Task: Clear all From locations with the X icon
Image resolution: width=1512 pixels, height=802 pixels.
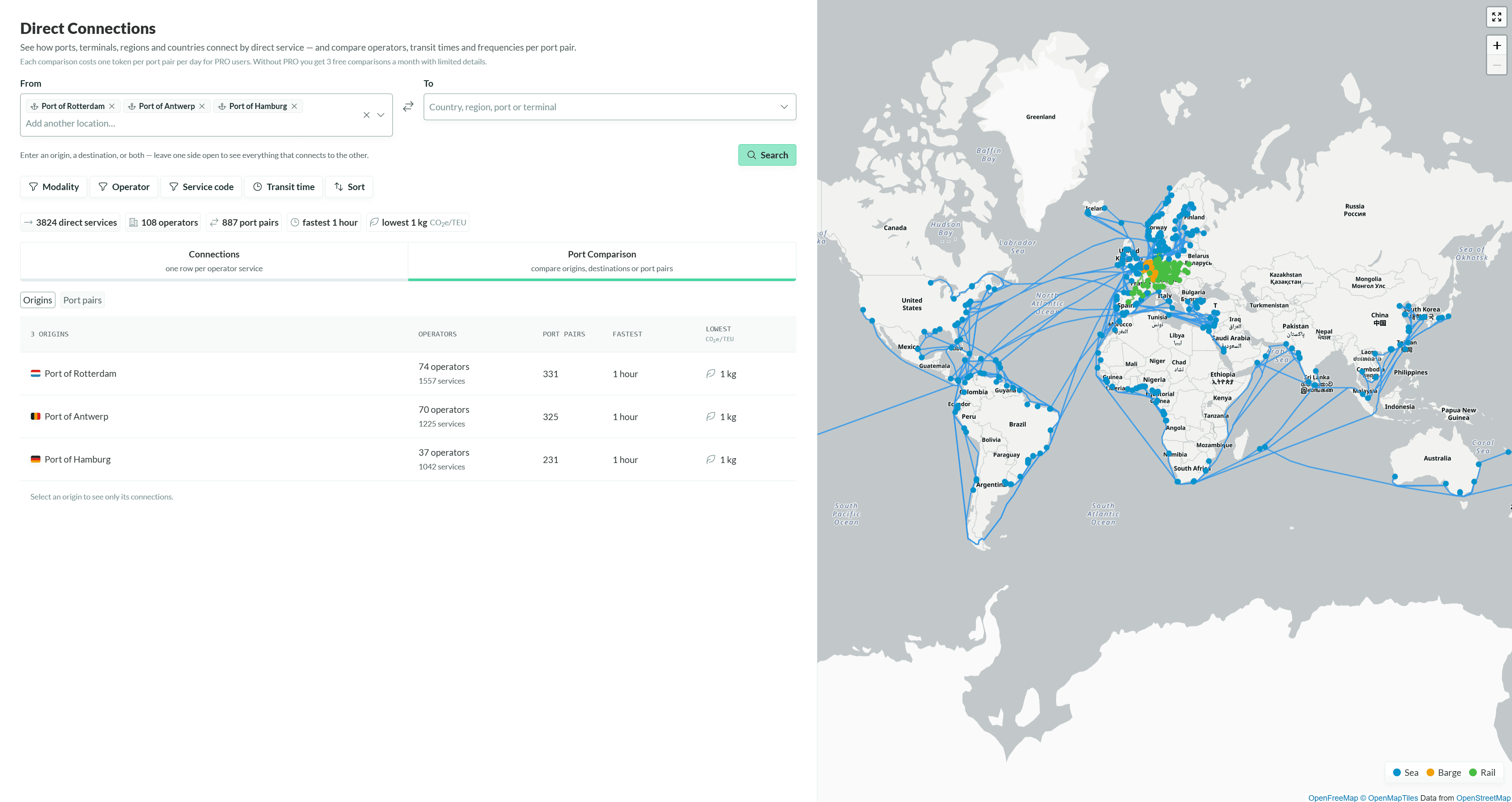Action: click(x=366, y=115)
